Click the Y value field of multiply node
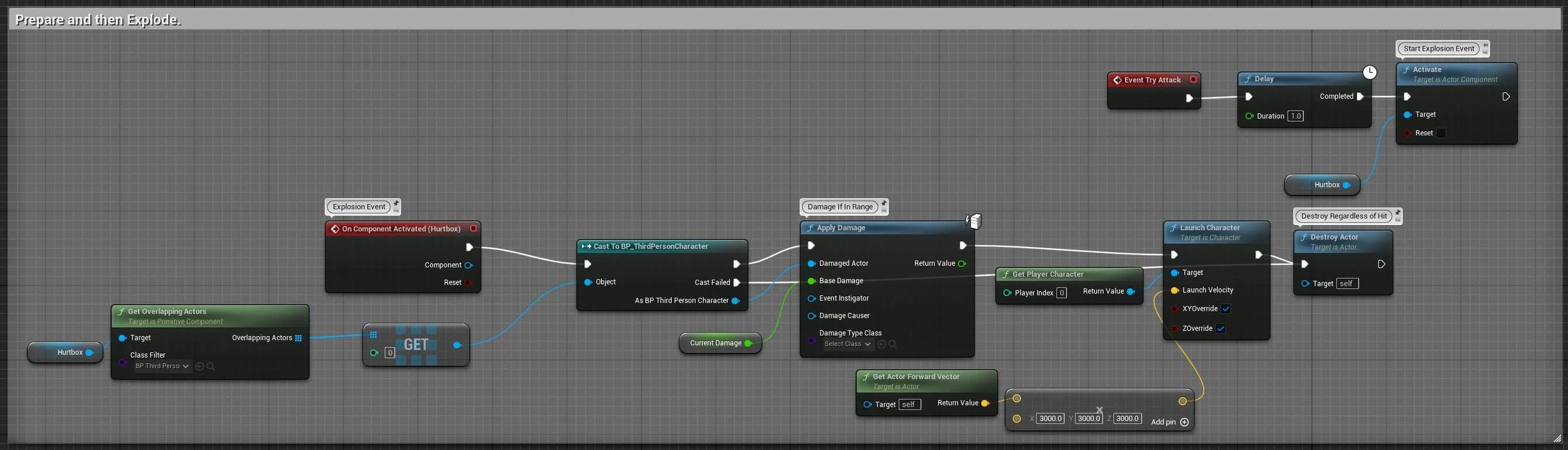The image size is (1568, 450). (x=1088, y=419)
